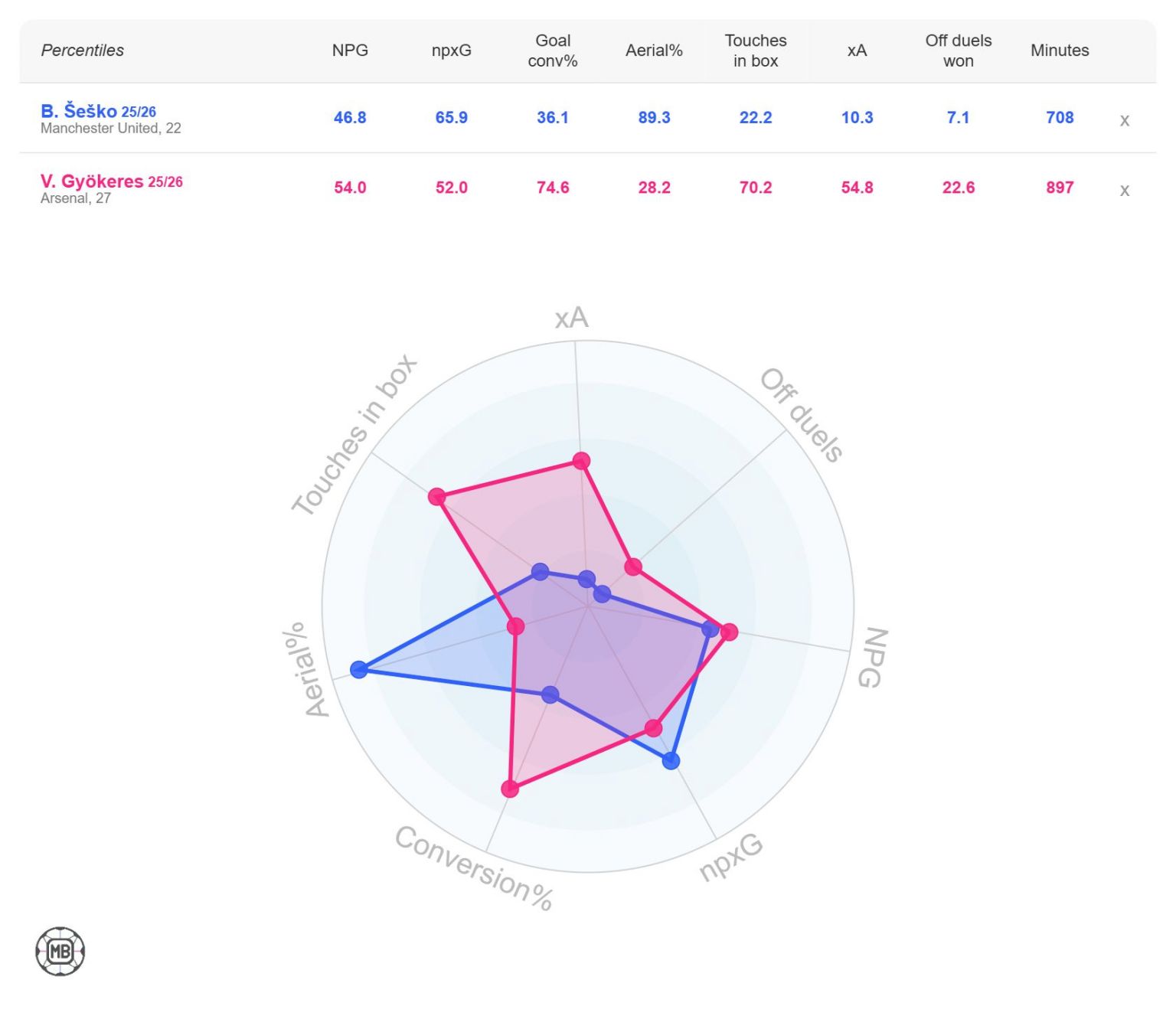
Task: Sort by xA column header
Action: coord(857,51)
